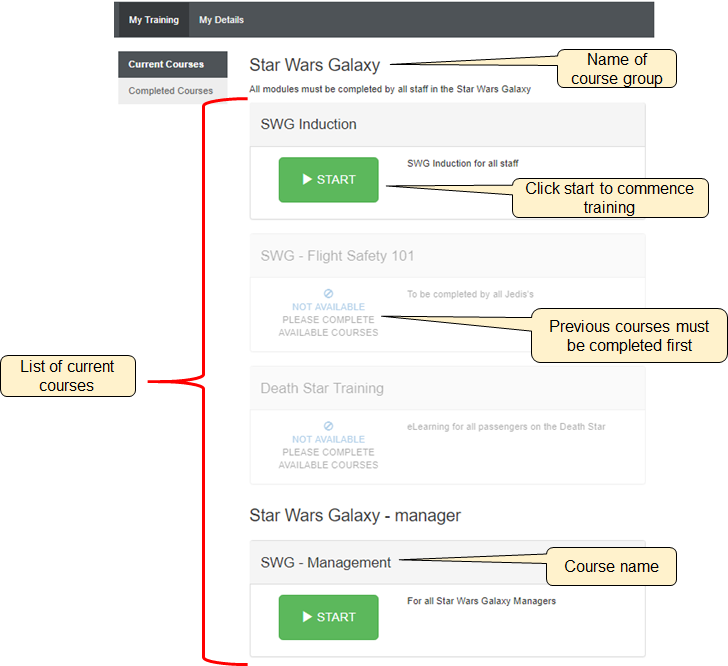Click the 'Name of course group' callout

pos(616,69)
